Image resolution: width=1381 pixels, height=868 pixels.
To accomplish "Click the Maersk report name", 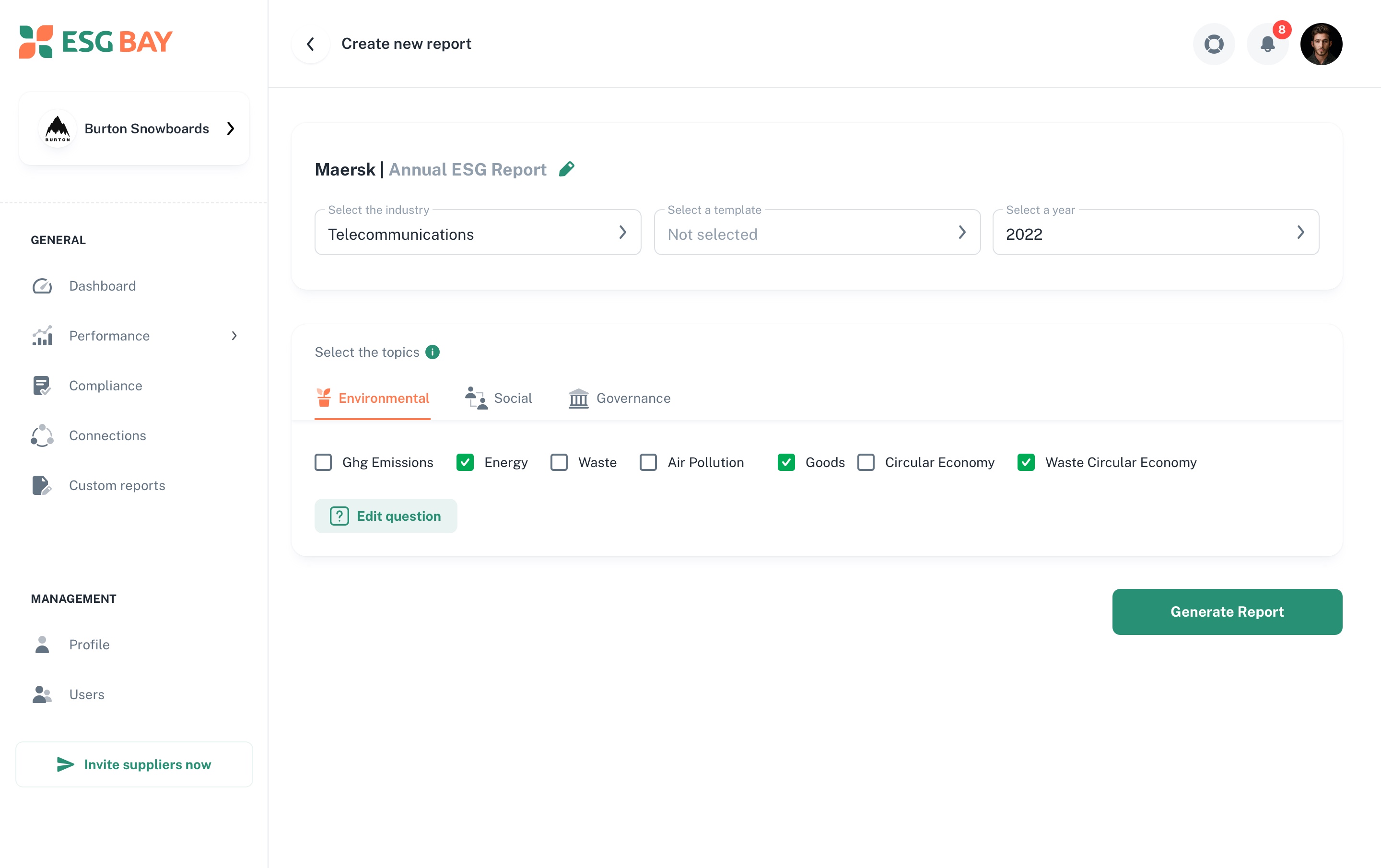I will [345, 169].
